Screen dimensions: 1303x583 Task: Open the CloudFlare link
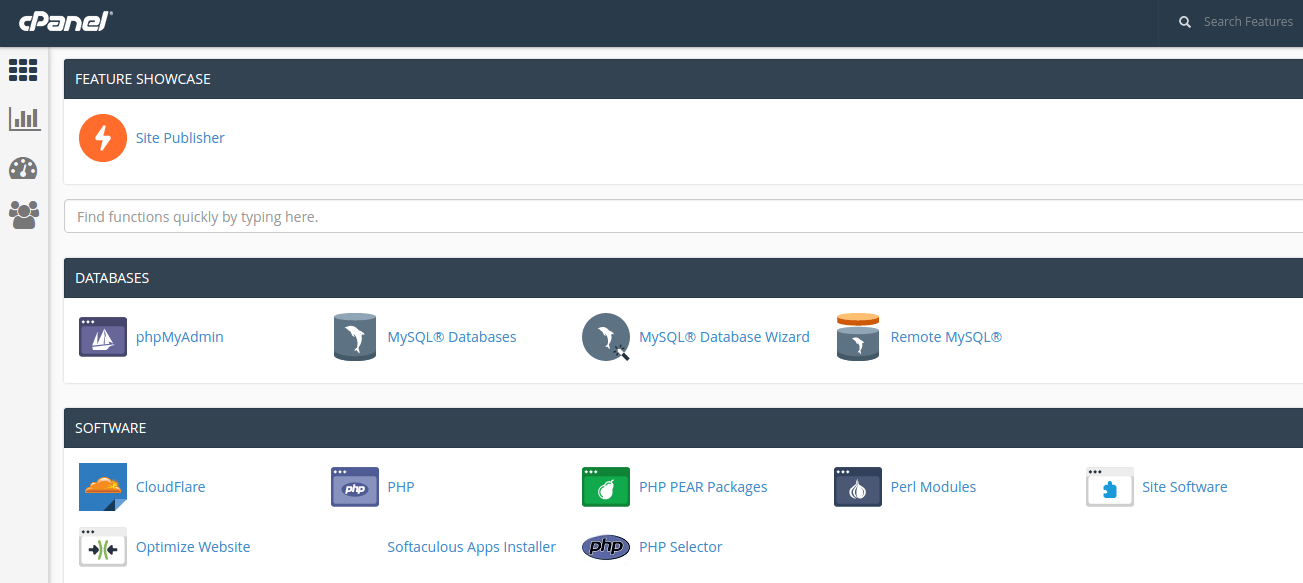[171, 487]
